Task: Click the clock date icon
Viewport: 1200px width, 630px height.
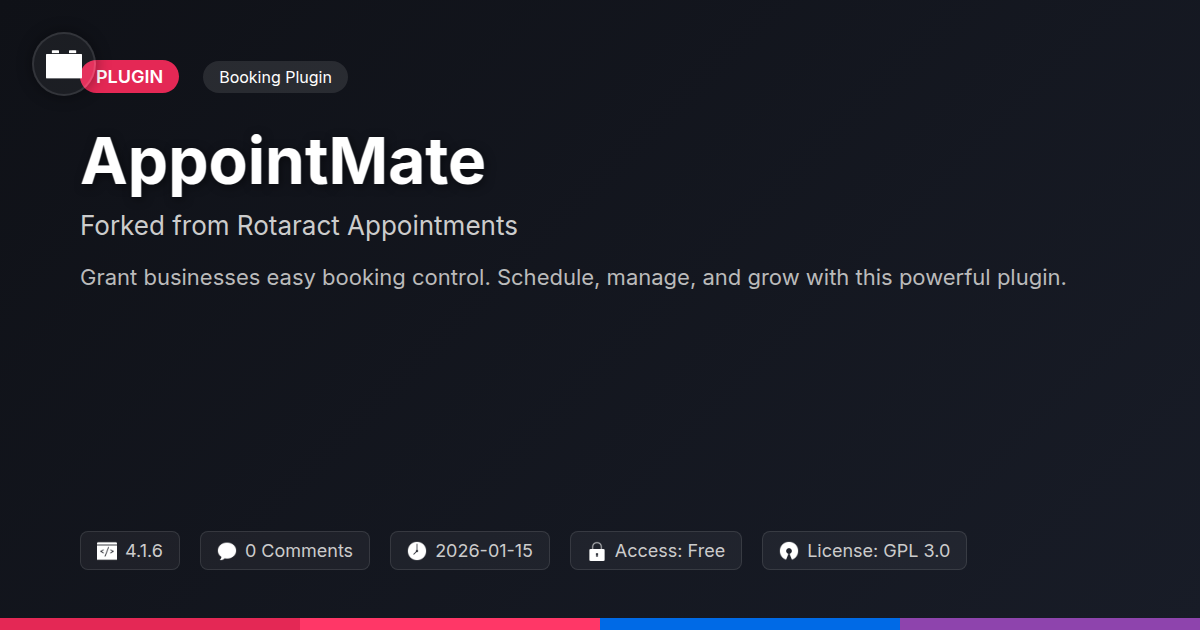Action: 417,551
